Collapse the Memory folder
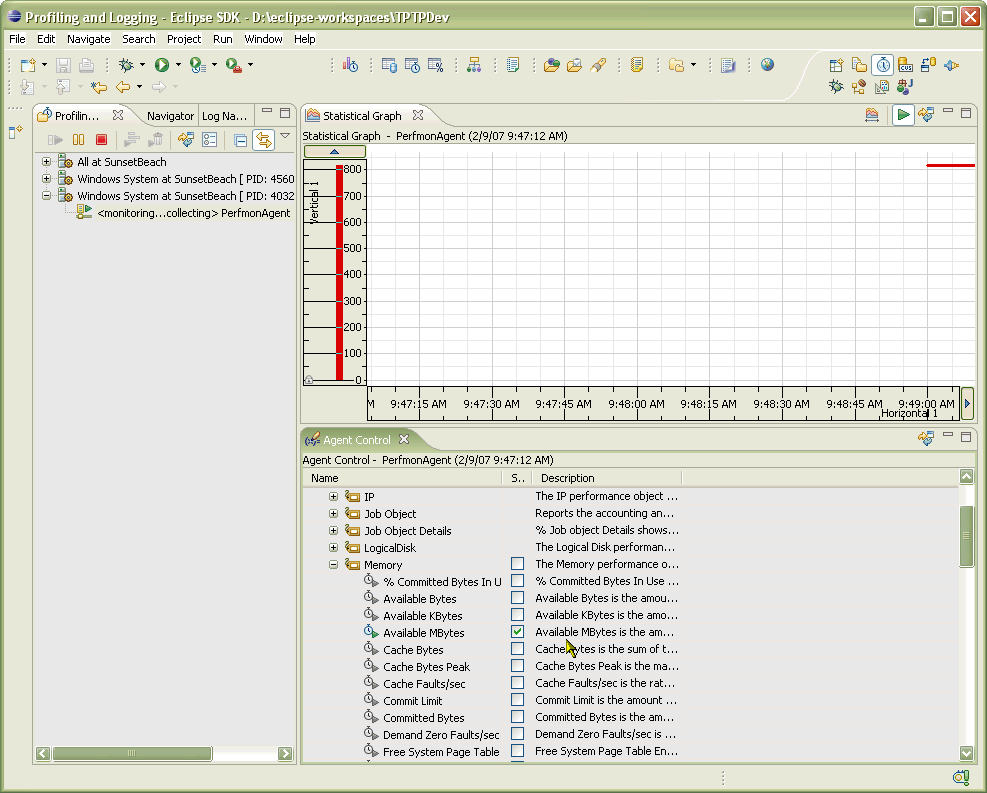This screenshot has height=793, width=987. 334,565
